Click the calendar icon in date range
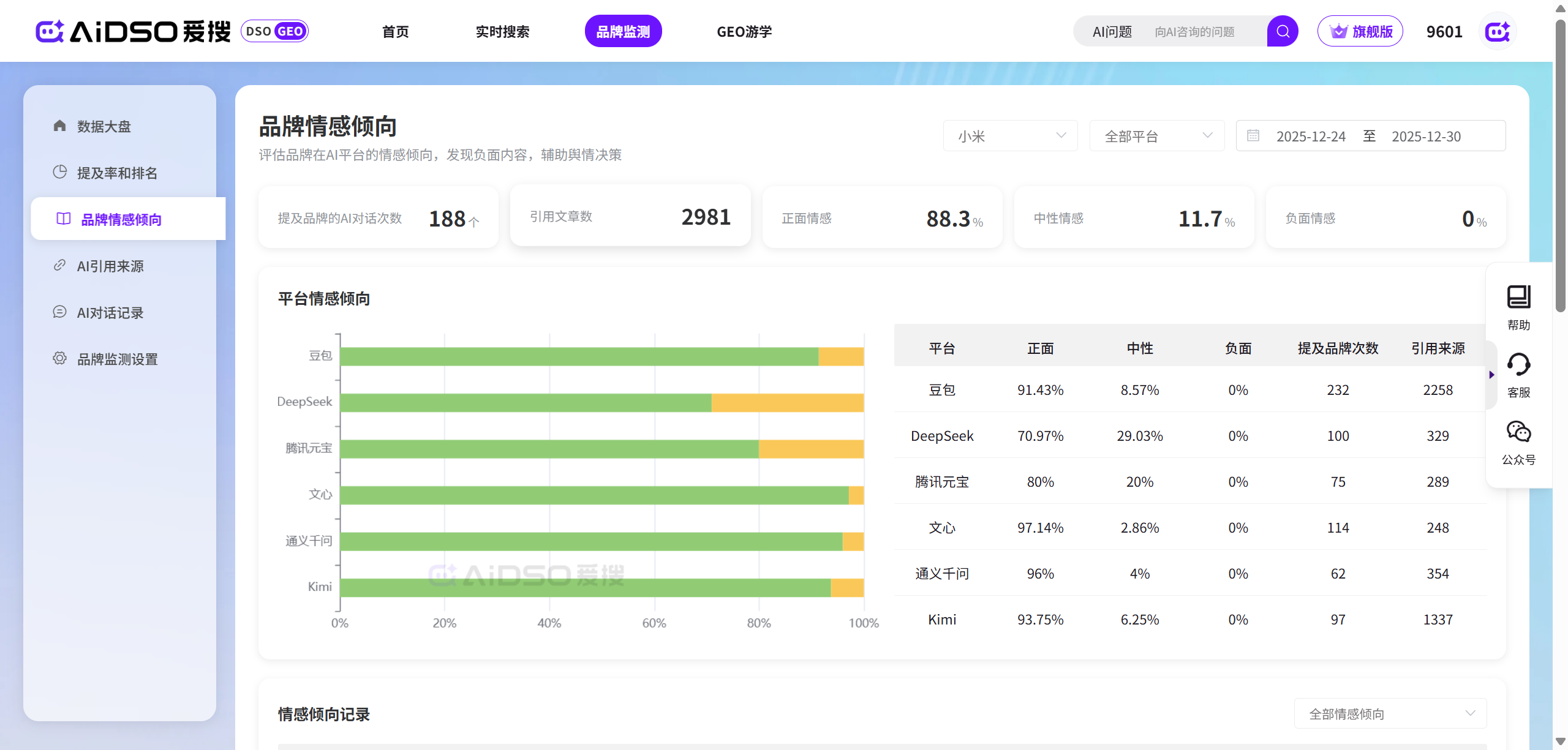Screen dimensions: 1568x750 [x=1253, y=136]
